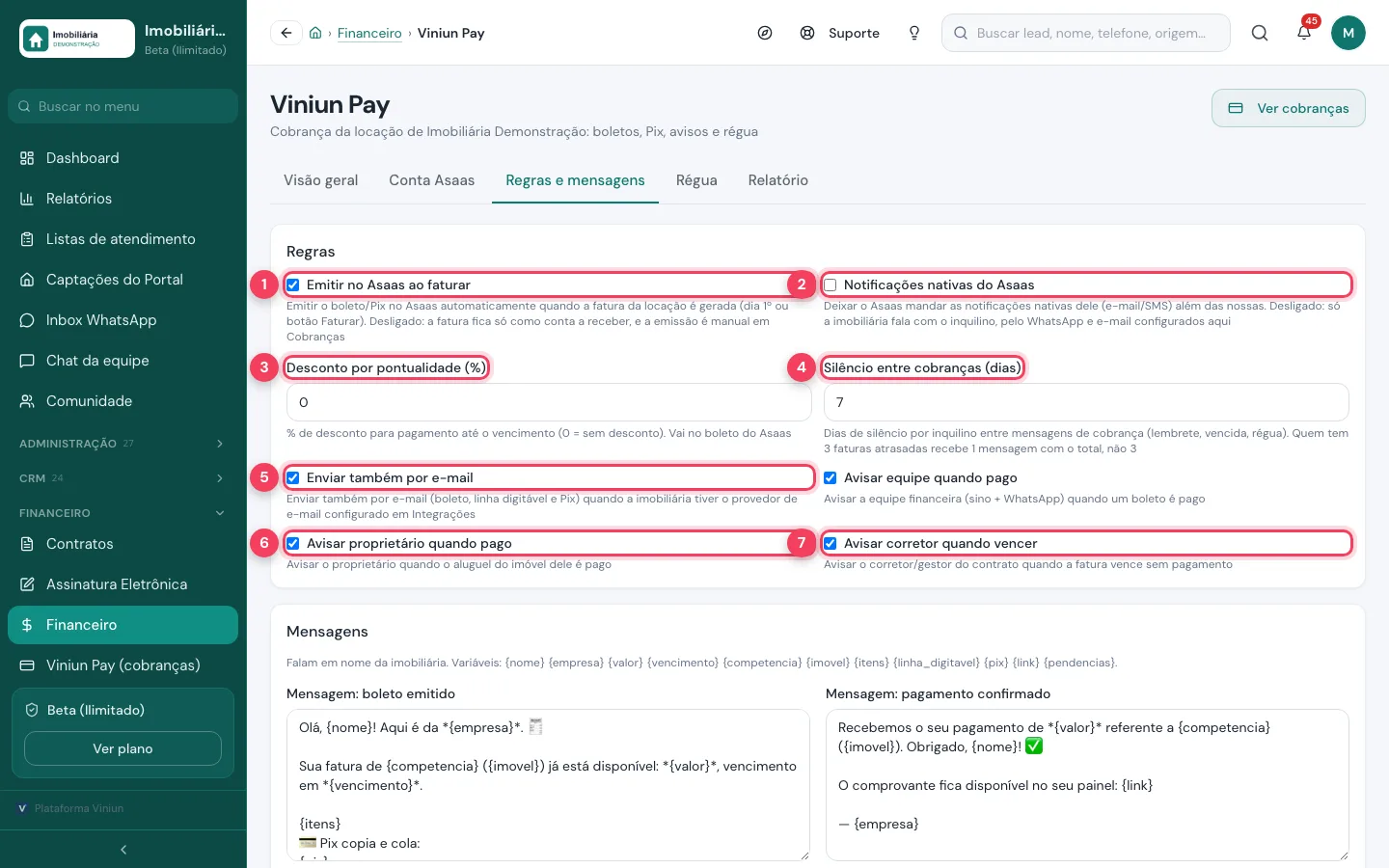Viewport: 1389px width, 868px height.
Task: Collapse the sidebar with bottom chevron
Action: [x=123, y=850]
